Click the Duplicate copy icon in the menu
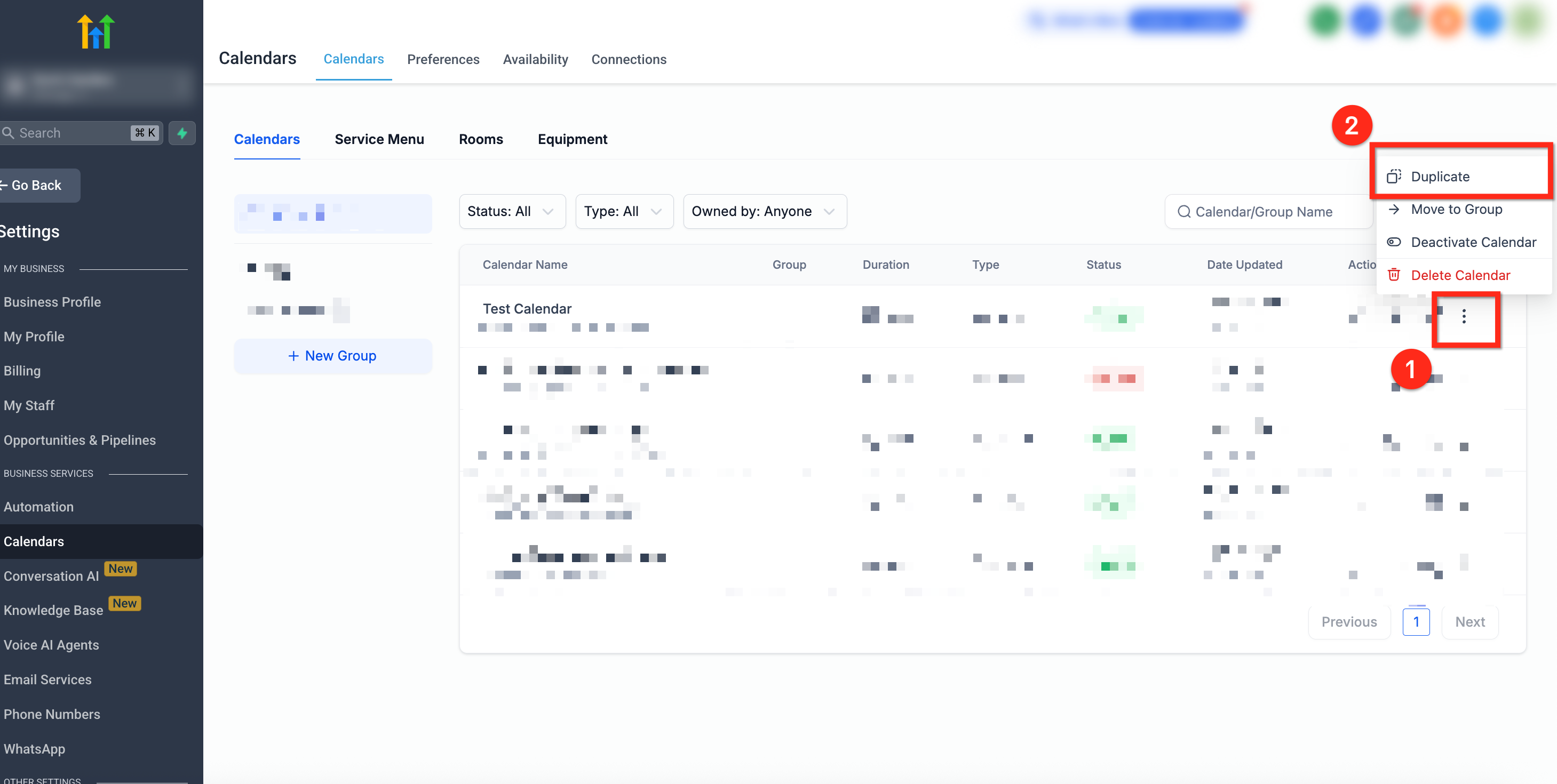The width and height of the screenshot is (1557, 784). [x=1394, y=177]
